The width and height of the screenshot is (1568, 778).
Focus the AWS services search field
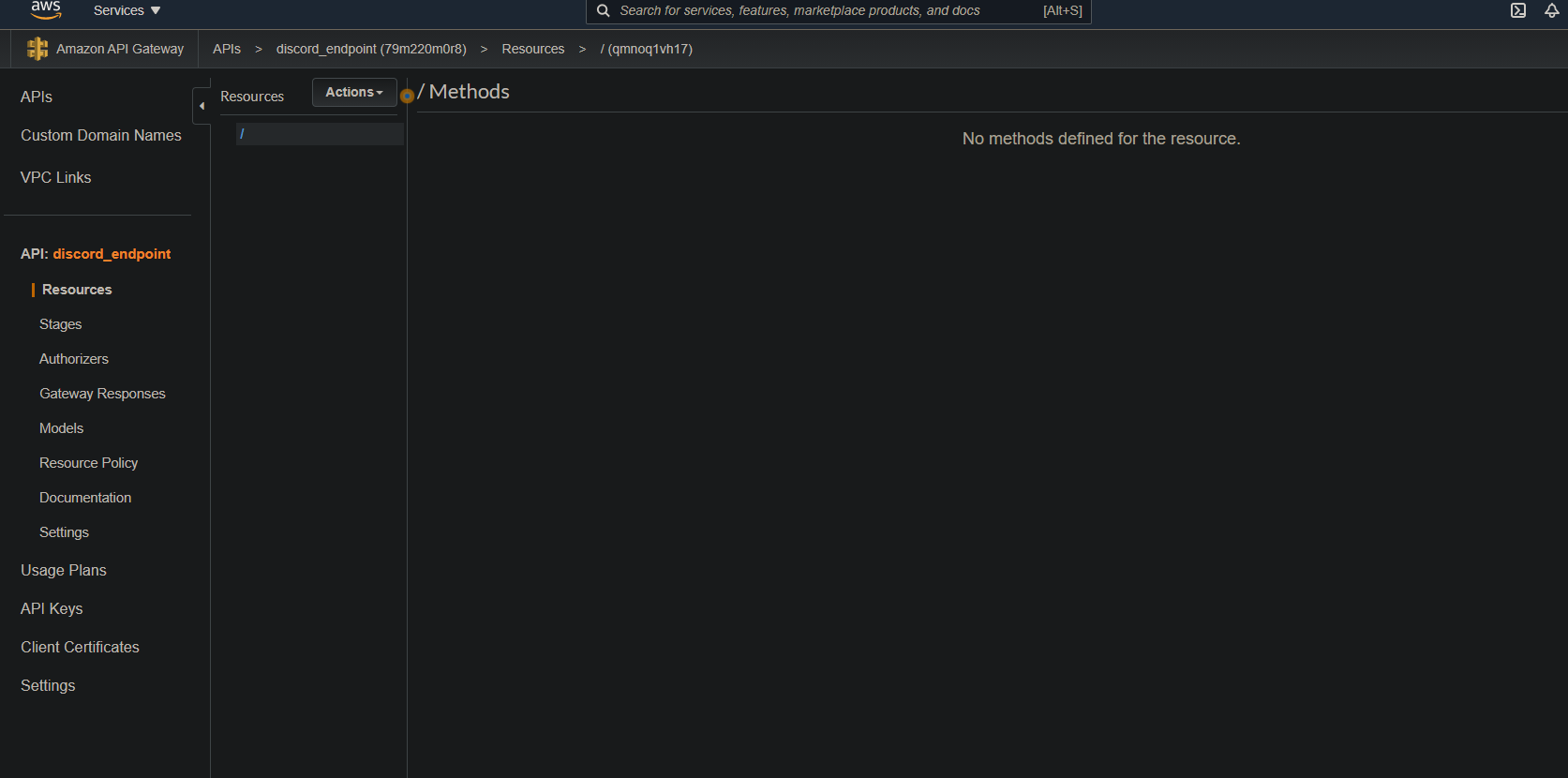pyautogui.click(x=838, y=10)
